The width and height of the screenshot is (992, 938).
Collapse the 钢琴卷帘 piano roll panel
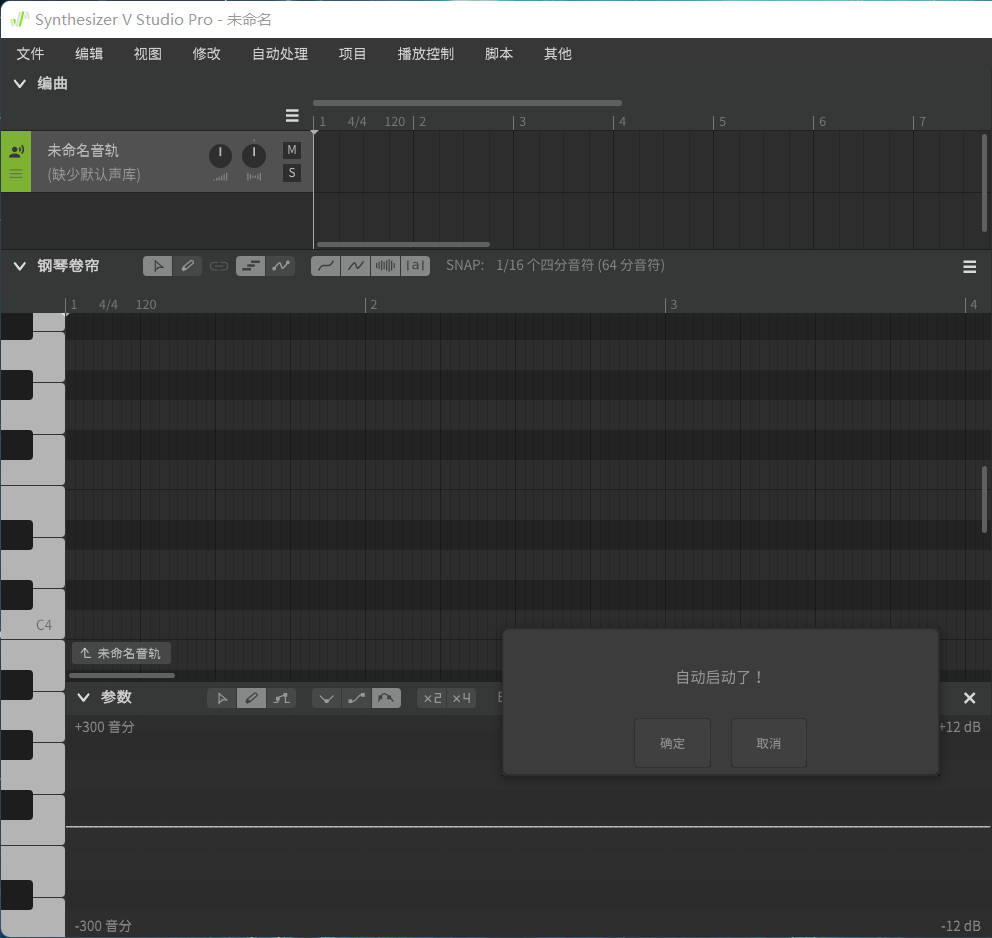tap(20, 266)
